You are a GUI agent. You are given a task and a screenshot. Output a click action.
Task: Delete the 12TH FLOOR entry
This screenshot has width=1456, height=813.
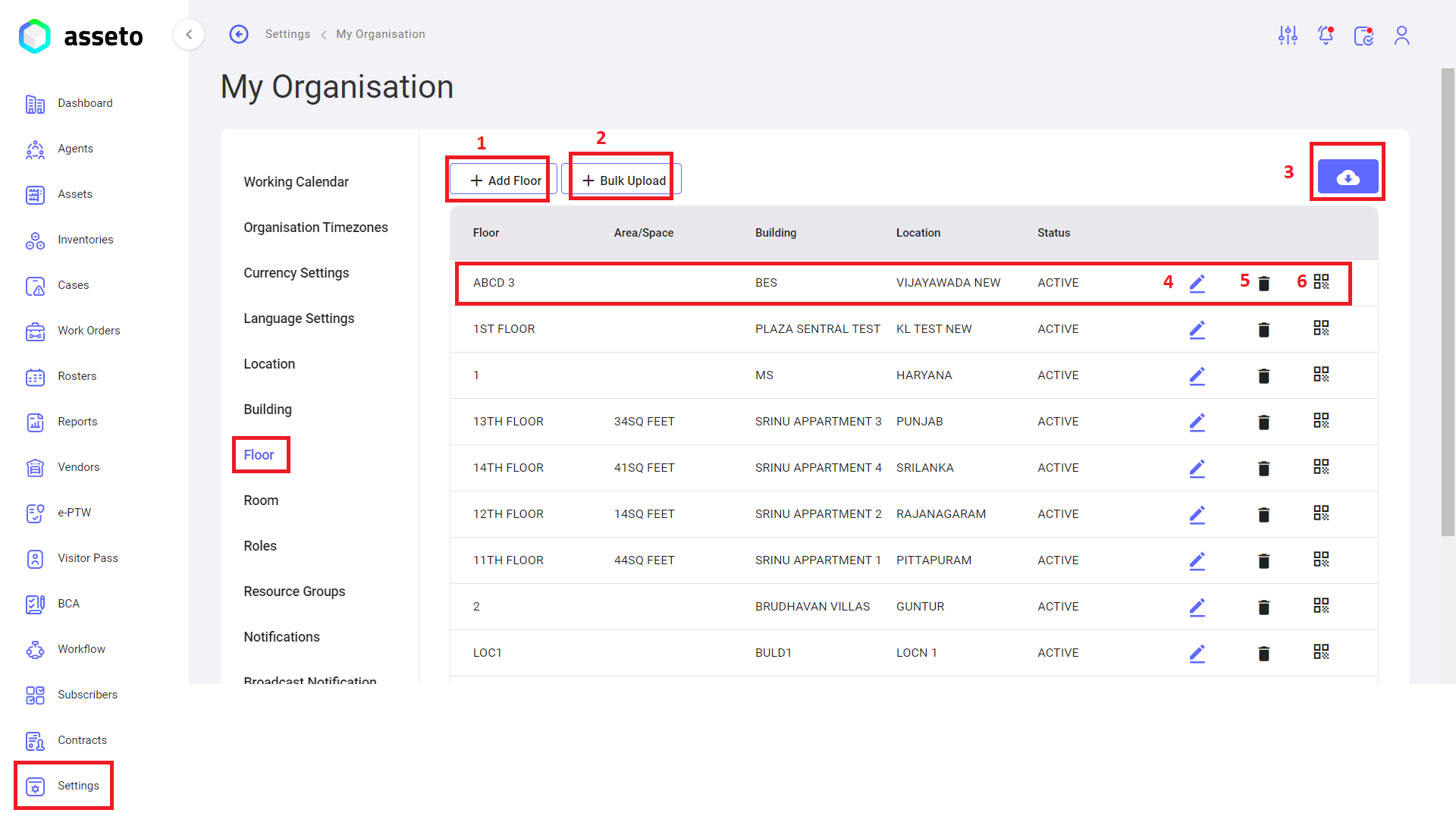coord(1264,515)
